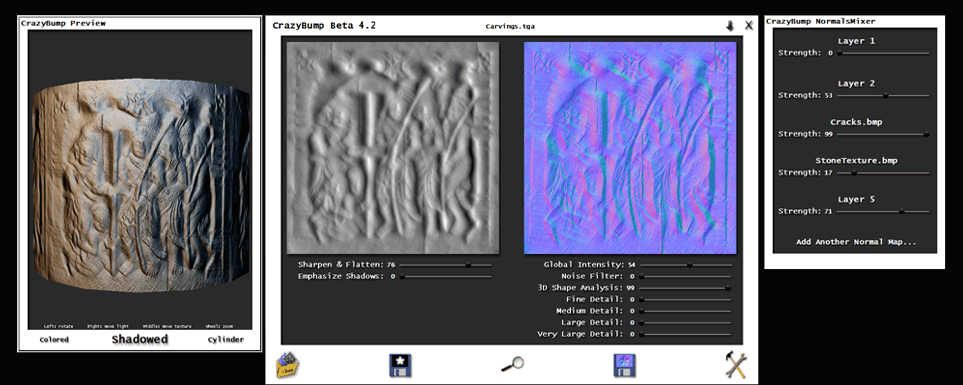Switch preview shape via Cylinder label
Screen dimensions: 963x385
click(225, 340)
